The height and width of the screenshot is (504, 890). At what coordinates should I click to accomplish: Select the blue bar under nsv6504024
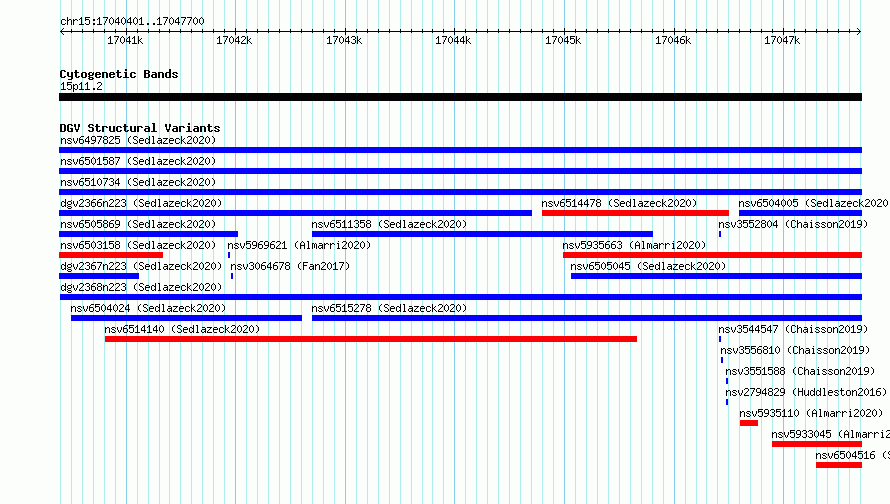tap(186, 318)
